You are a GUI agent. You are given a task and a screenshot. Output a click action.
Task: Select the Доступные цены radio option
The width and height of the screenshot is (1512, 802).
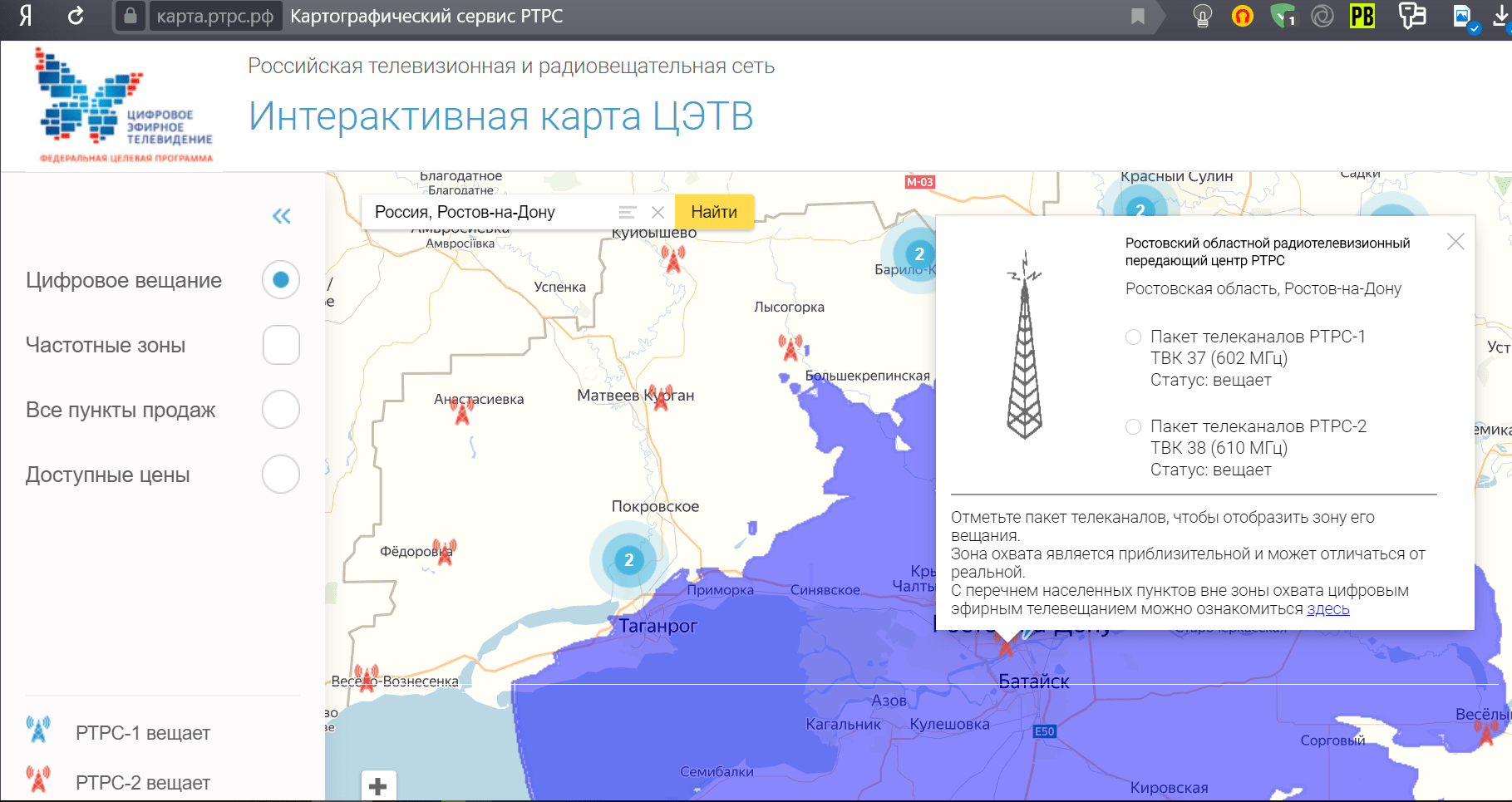coord(281,475)
